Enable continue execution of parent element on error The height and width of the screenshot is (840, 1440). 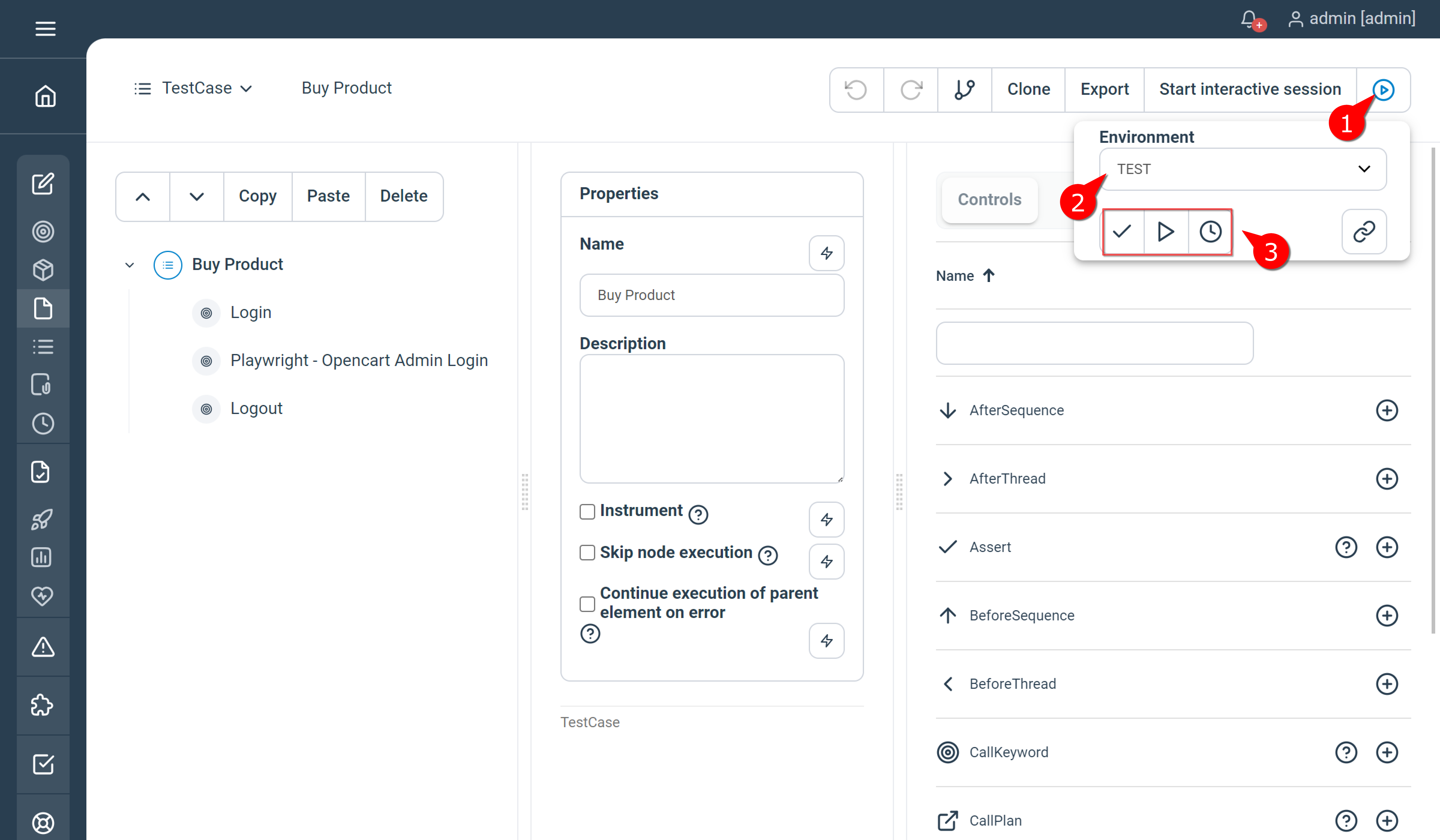(x=587, y=603)
